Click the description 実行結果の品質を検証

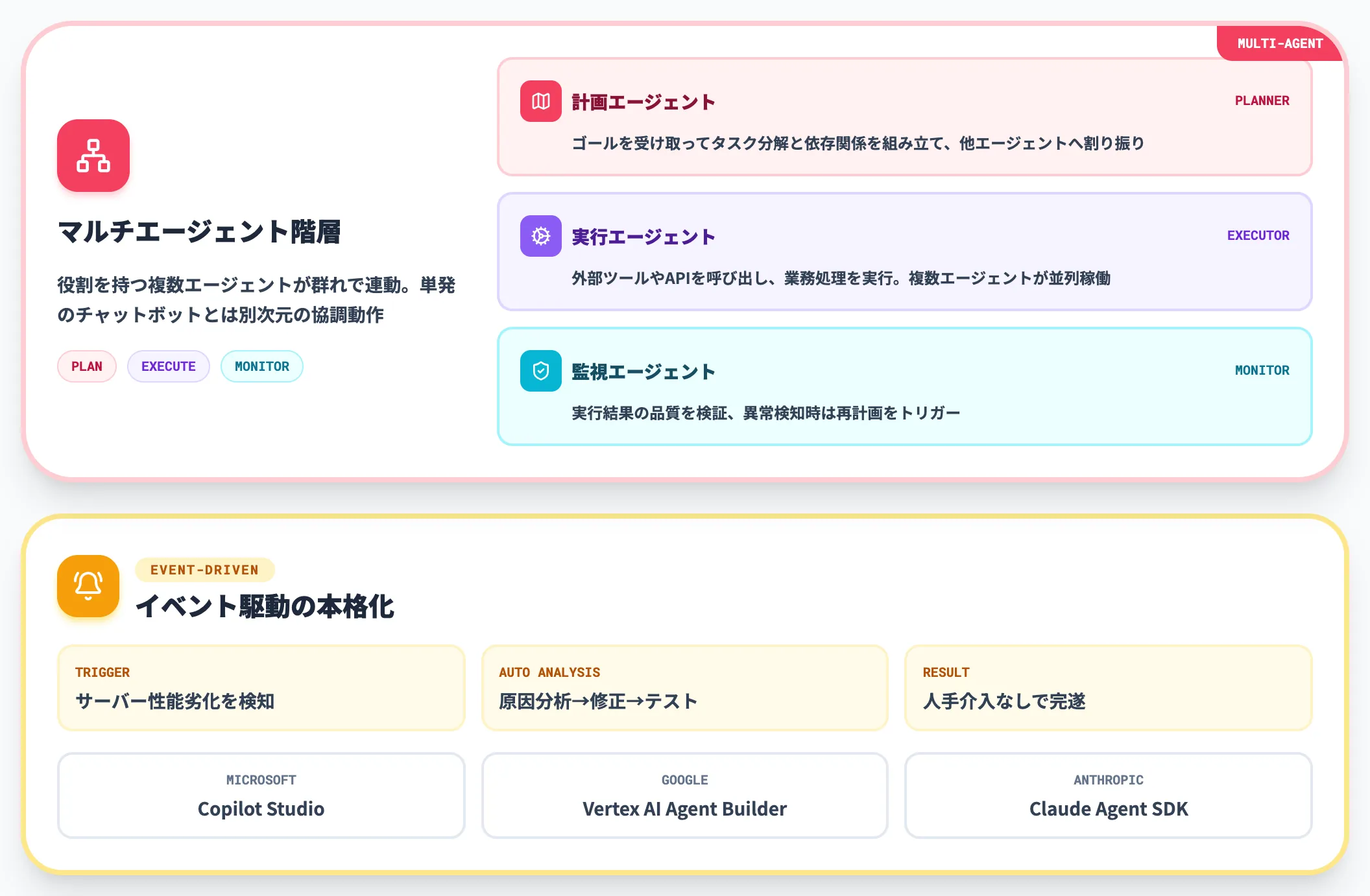[765, 413]
